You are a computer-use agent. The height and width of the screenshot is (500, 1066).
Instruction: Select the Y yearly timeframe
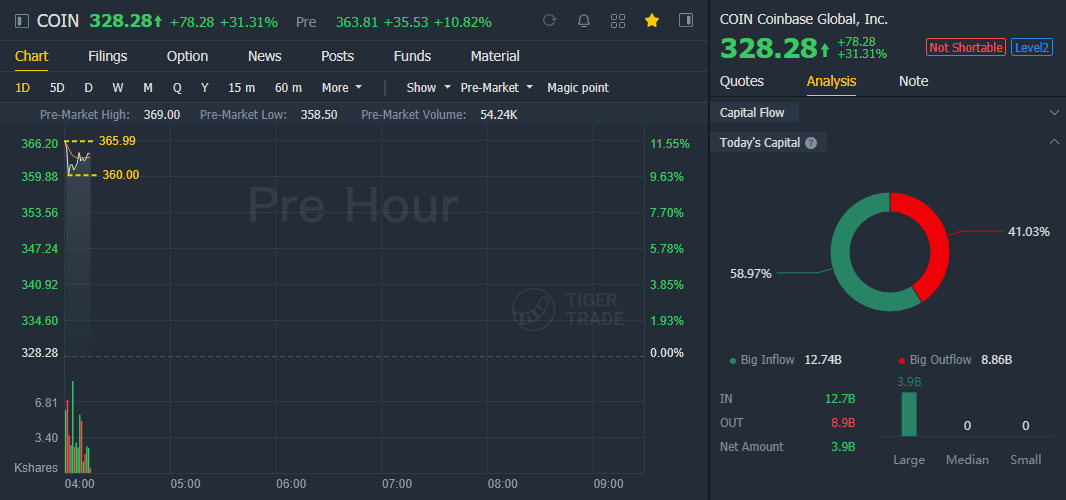(x=205, y=88)
